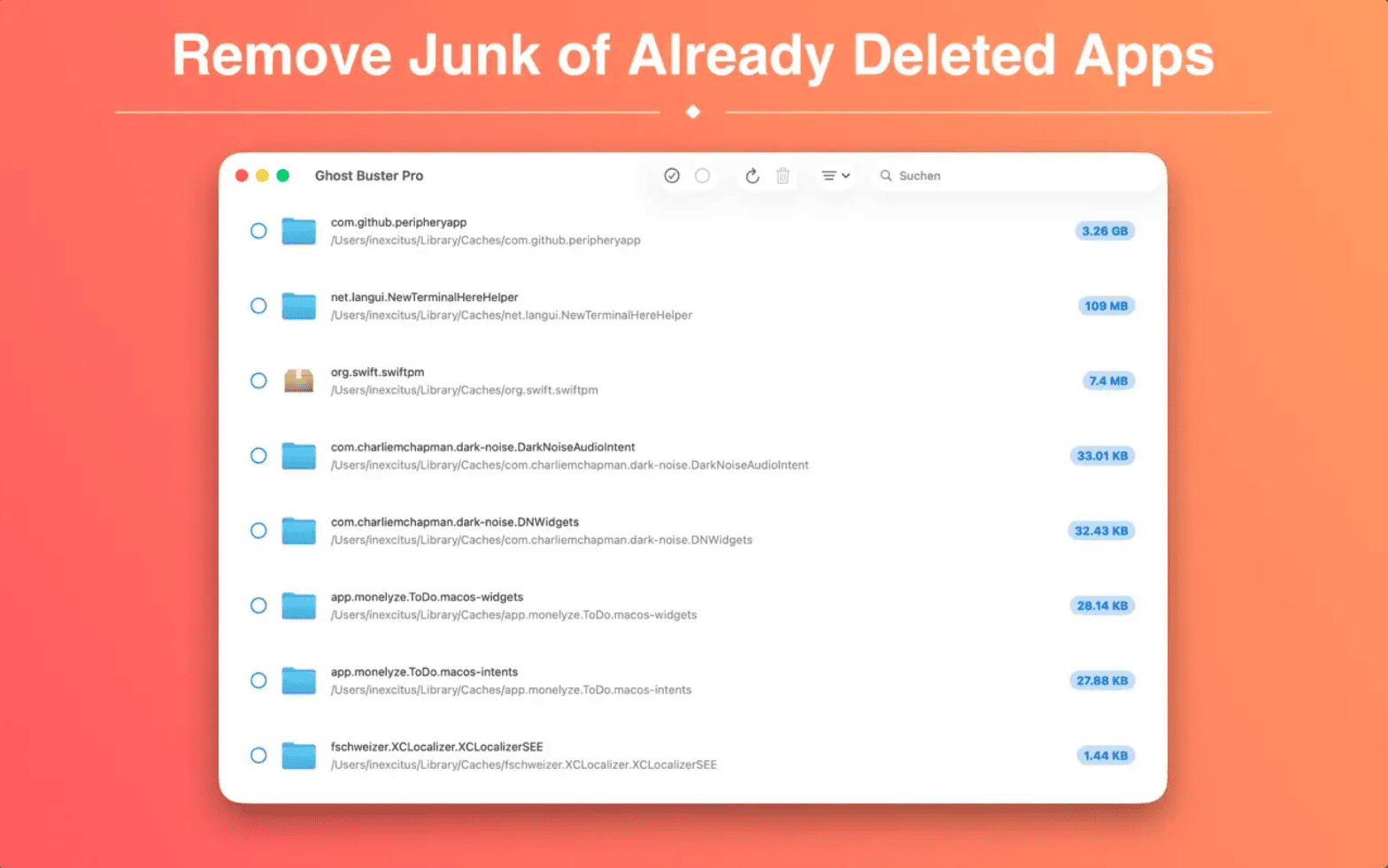
Task: Click the deselect-all empty circle in toolbar
Action: pyautogui.click(x=702, y=176)
